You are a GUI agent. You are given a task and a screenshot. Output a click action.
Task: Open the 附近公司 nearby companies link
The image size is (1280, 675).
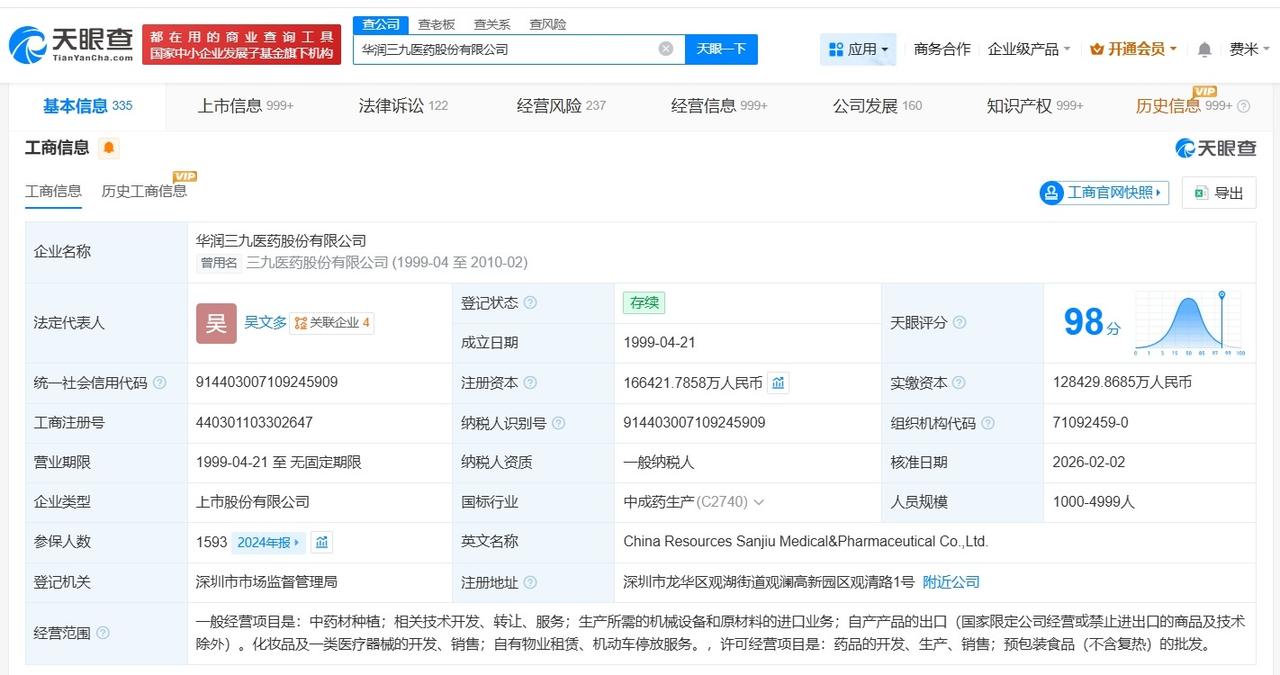pos(951,582)
